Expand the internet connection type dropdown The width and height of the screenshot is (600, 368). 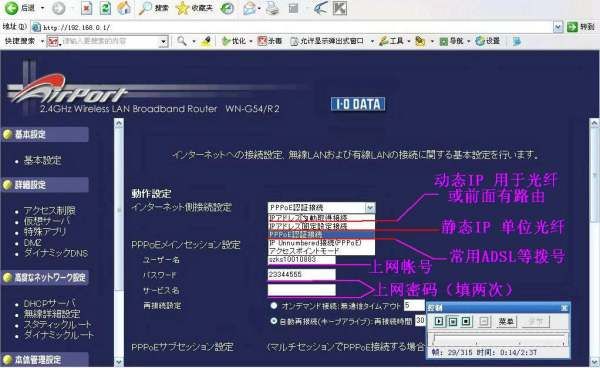point(370,208)
